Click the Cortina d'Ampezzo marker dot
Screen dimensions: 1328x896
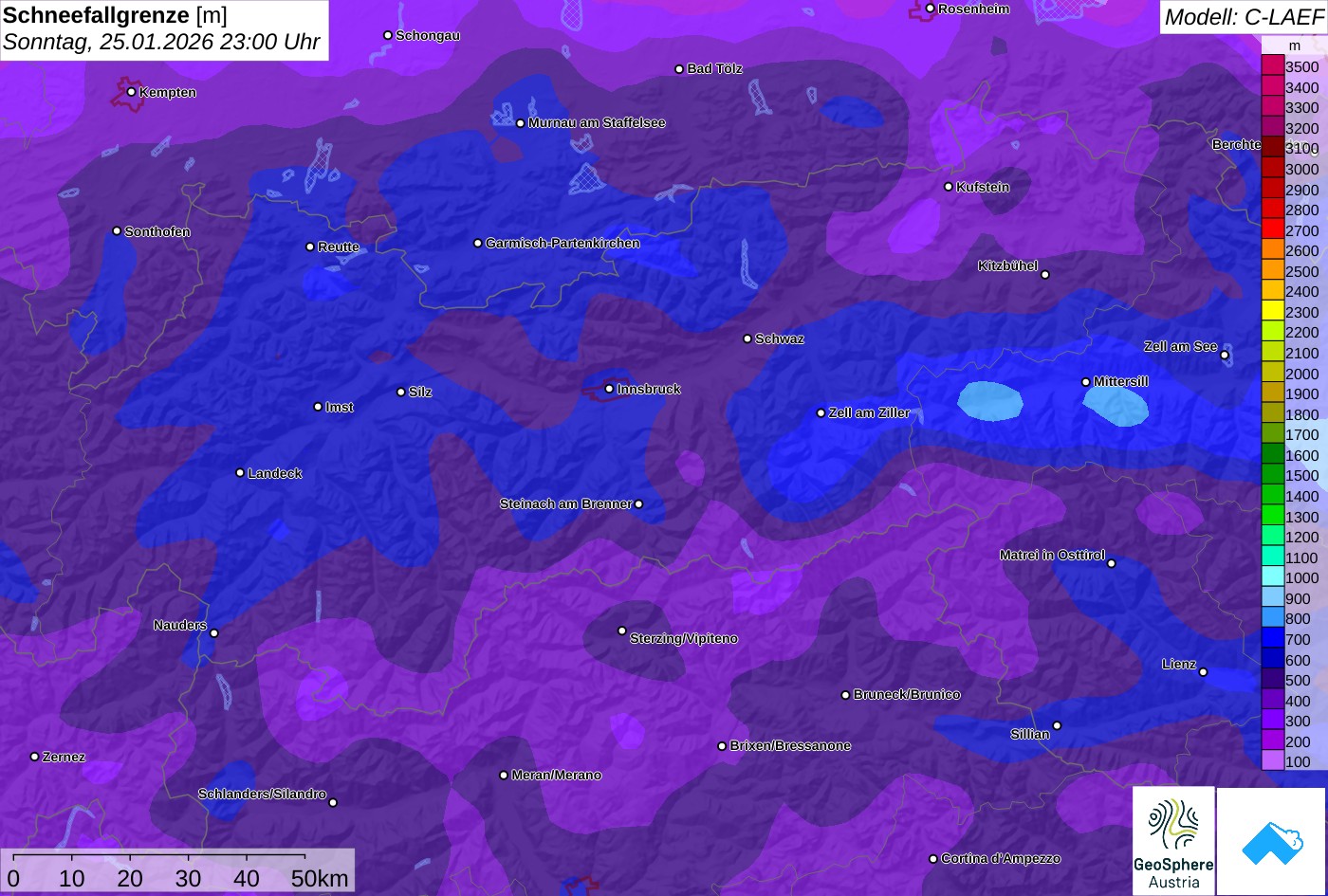(933, 859)
